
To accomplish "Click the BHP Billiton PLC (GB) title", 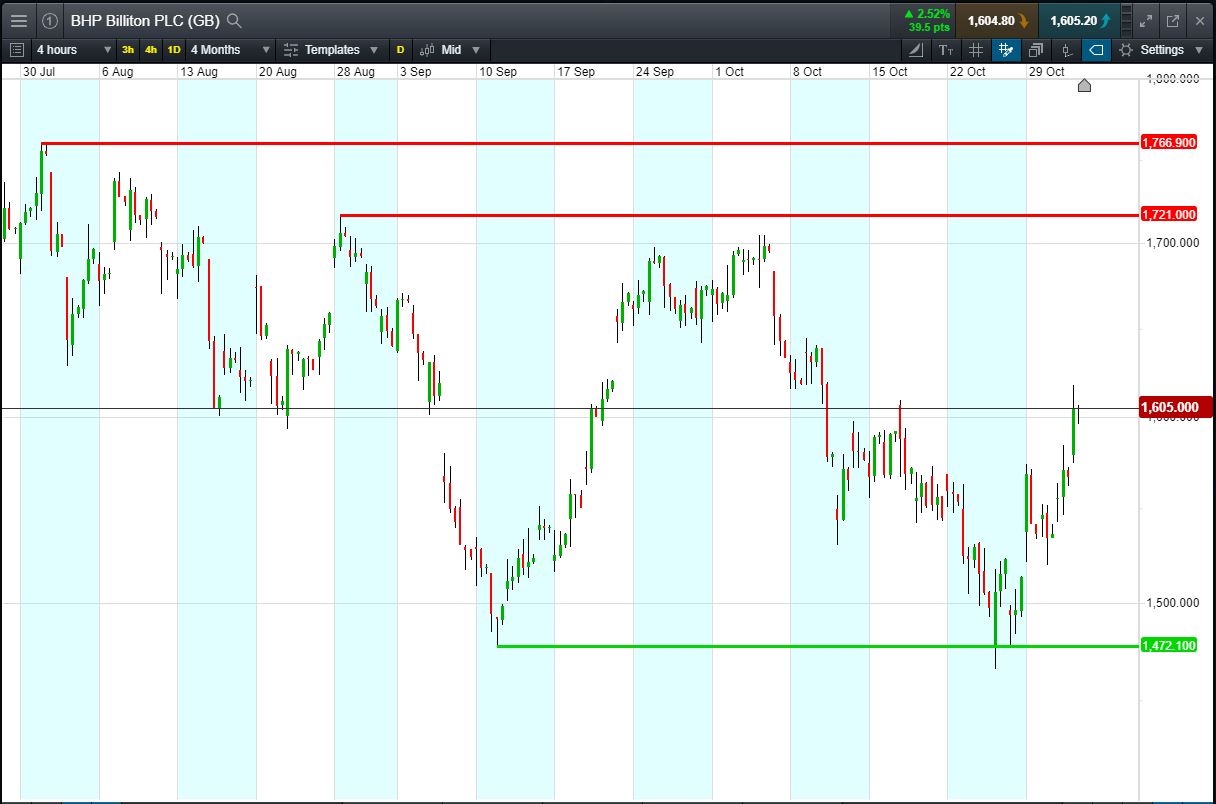I will pyautogui.click(x=145, y=20).
